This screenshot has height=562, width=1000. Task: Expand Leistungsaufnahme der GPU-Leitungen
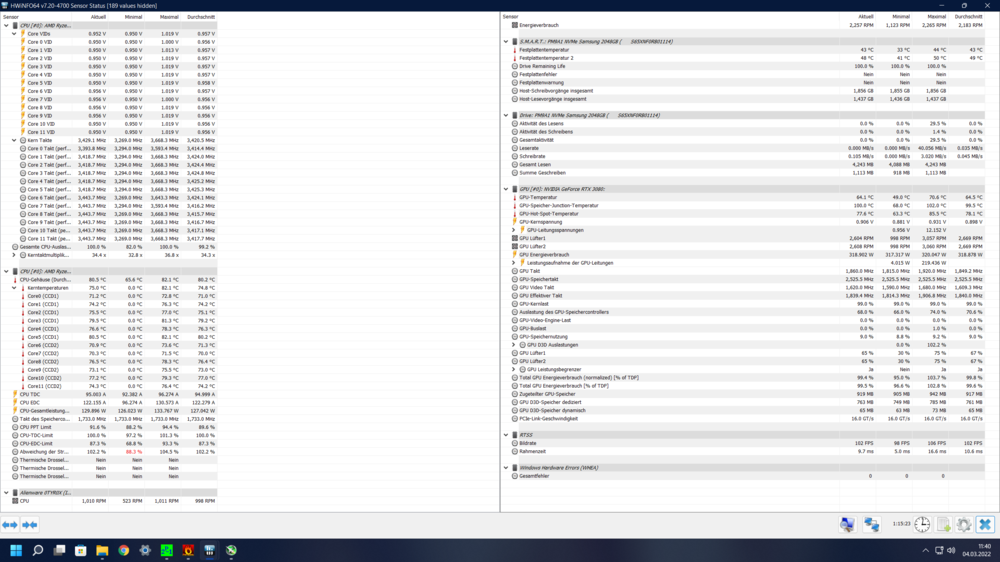[x=514, y=263]
